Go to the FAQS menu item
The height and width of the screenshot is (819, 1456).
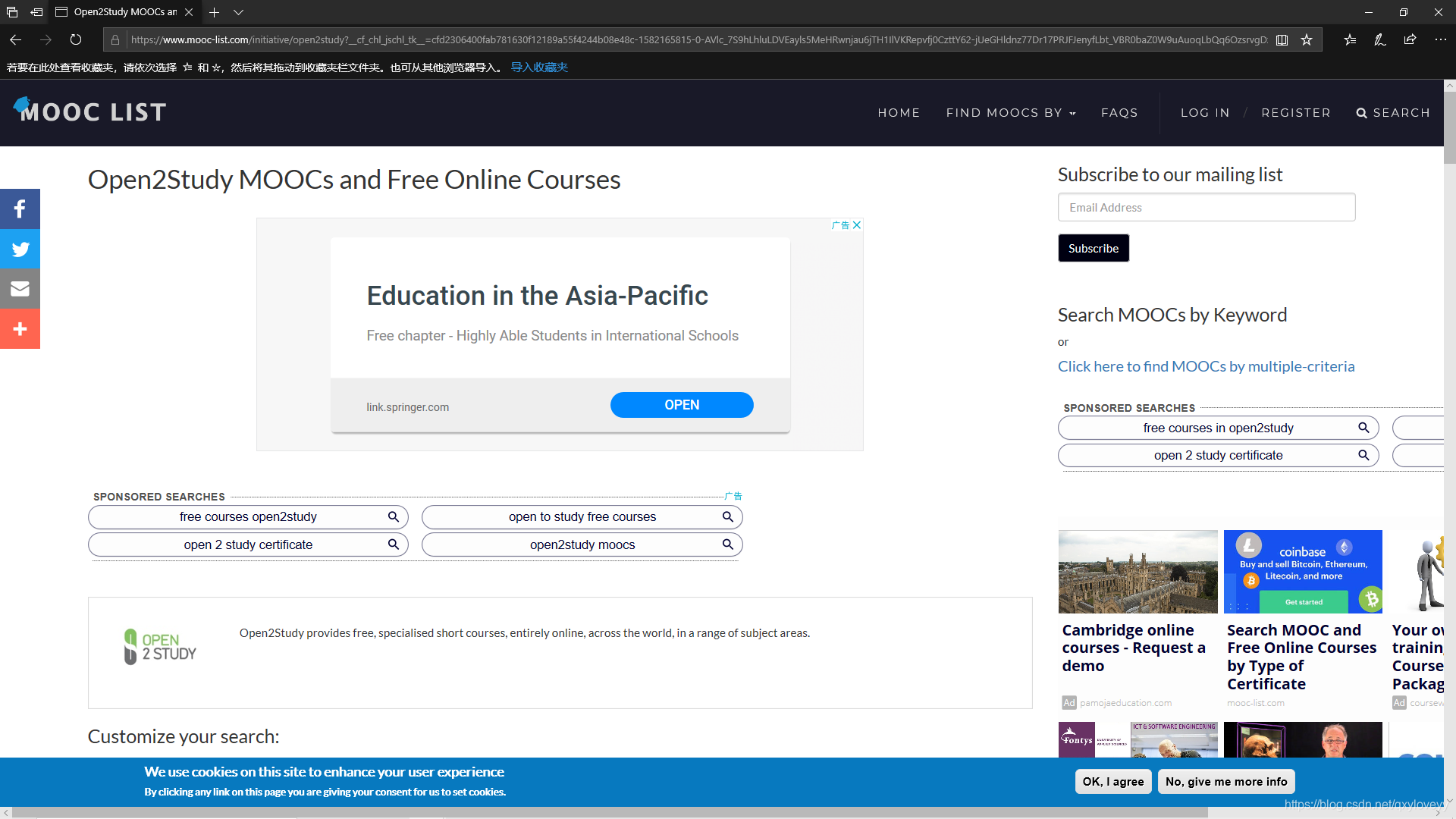(1119, 112)
